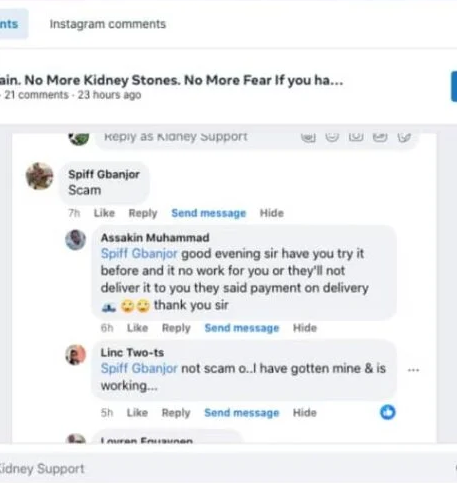The height and width of the screenshot is (483, 457).
Task: Open Spiff Gbanjor mention in Assakin's reply
Action: (x=139, y=254)
